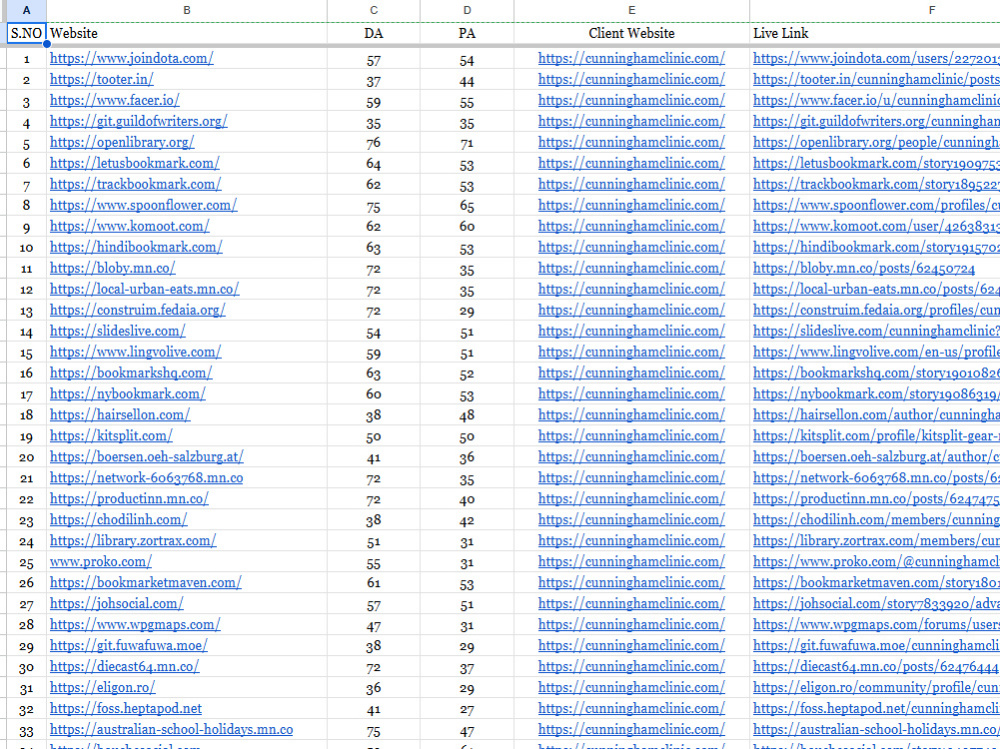Open the kitsplit.com/profile live link
Screen dimensions: 1000x749
click(876, 436)
